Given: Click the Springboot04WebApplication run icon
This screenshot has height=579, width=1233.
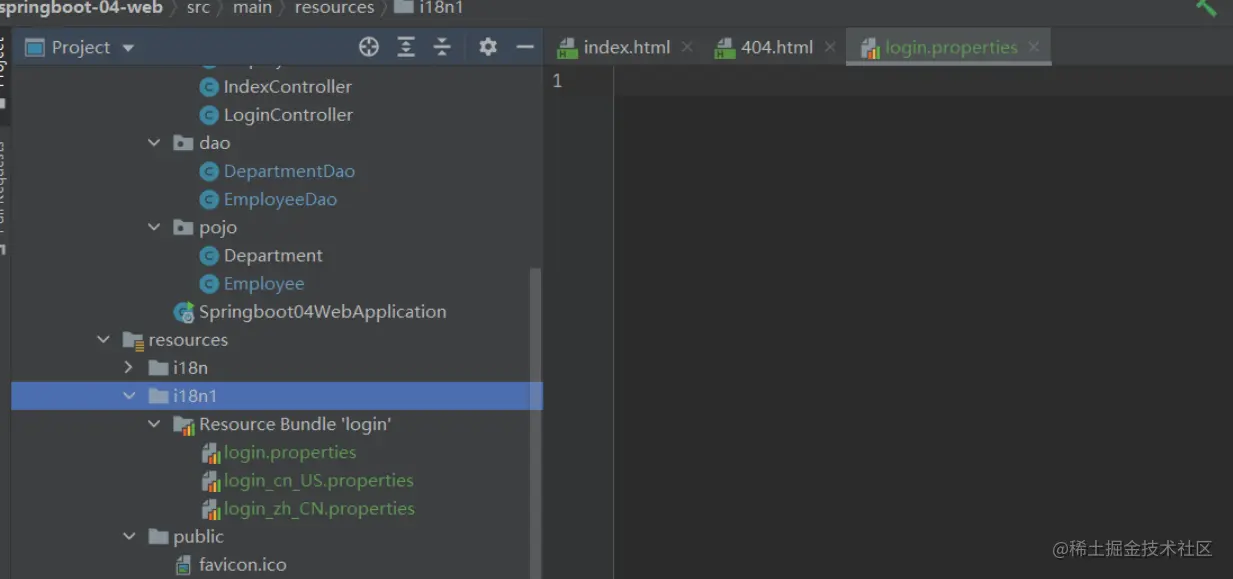Looking at the screenshot, I should (184, 312).
